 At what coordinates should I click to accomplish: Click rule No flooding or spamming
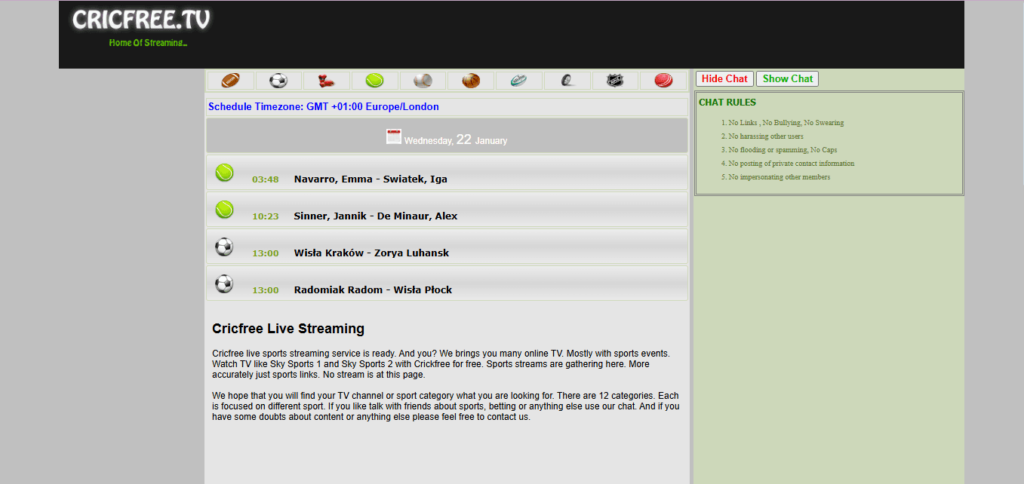pyautogui.click(x=783, y=150)
